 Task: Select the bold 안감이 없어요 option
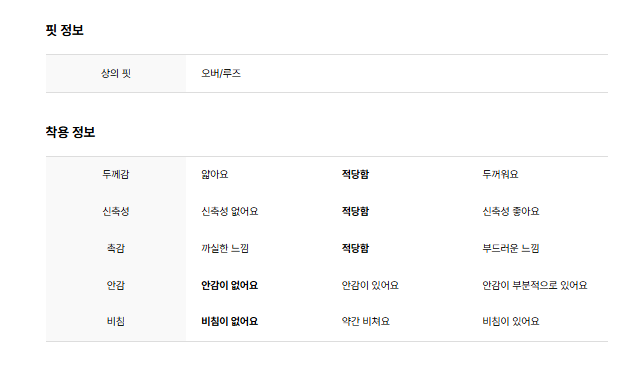coord(230,285)
